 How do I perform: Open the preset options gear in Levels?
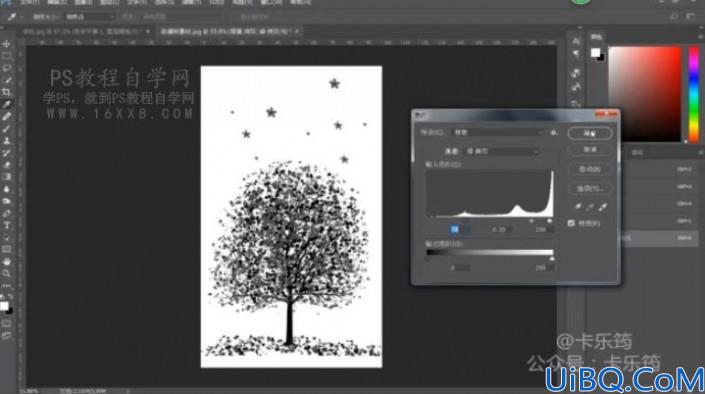(x=554, y=133)
